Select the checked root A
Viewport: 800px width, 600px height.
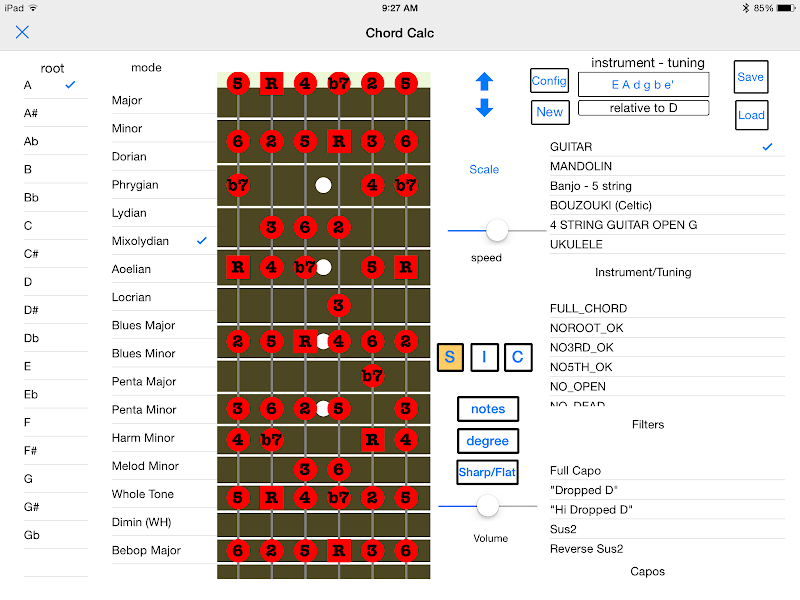[x=56, y=85]
